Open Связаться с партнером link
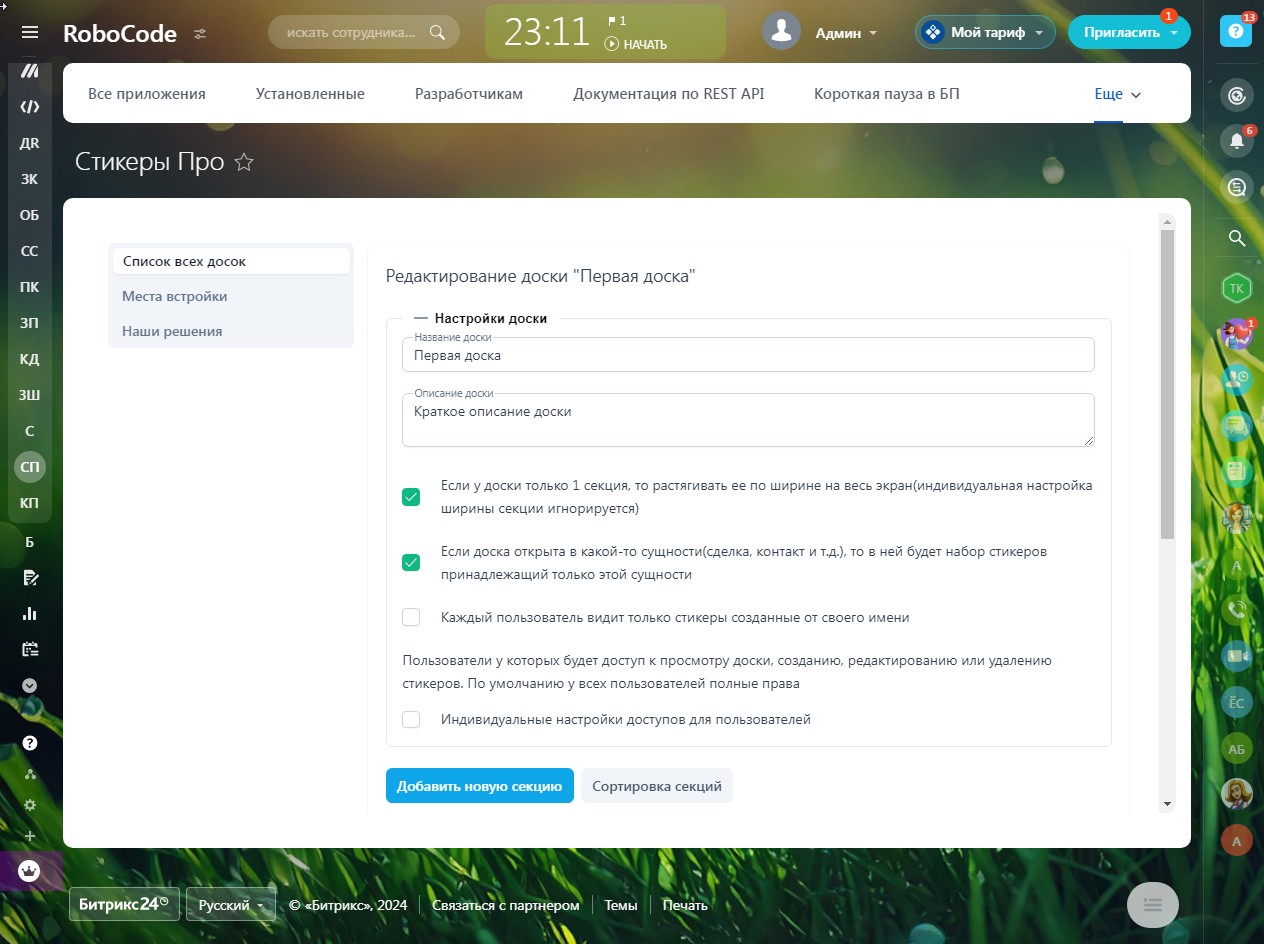This screenshot has width=1264, height=944. 506,905
